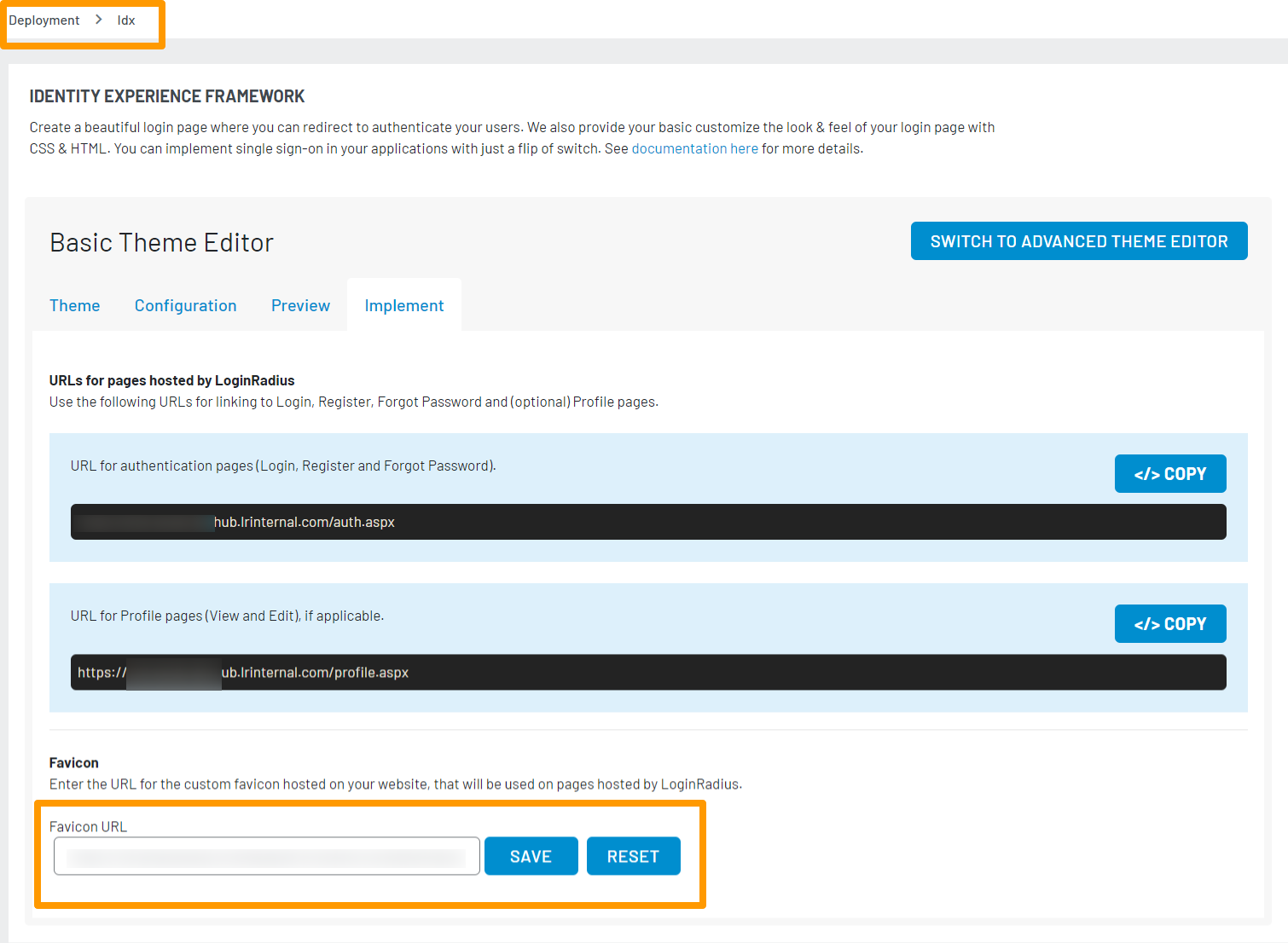Screen dimensions: 1288x943
Task: Focus the Favicon URL input field
Action: [266, 856]
